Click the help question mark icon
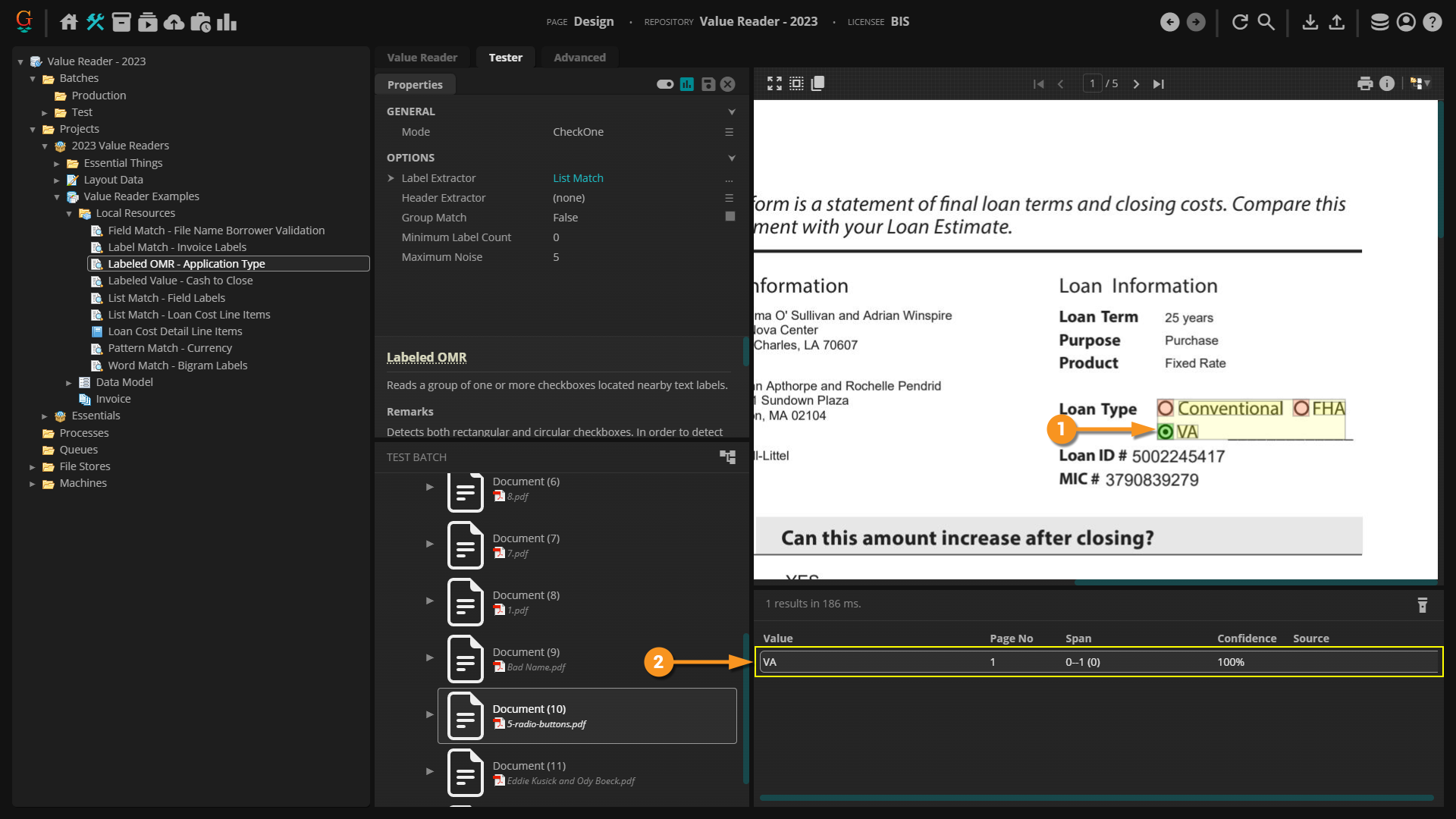This screenshot has height=819, width=1456. click(x=1432, y=22)
